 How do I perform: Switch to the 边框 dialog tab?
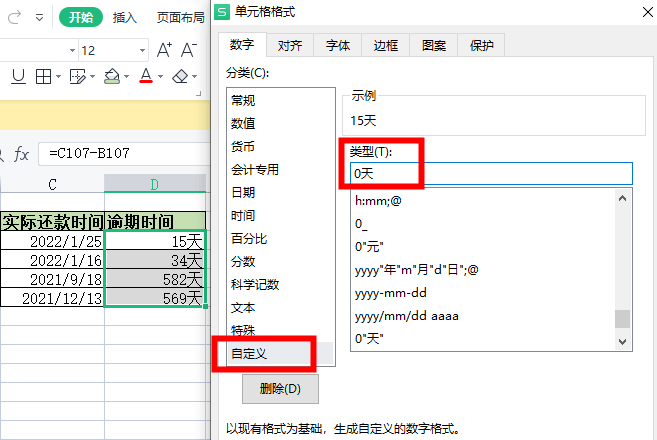[385, 45]
